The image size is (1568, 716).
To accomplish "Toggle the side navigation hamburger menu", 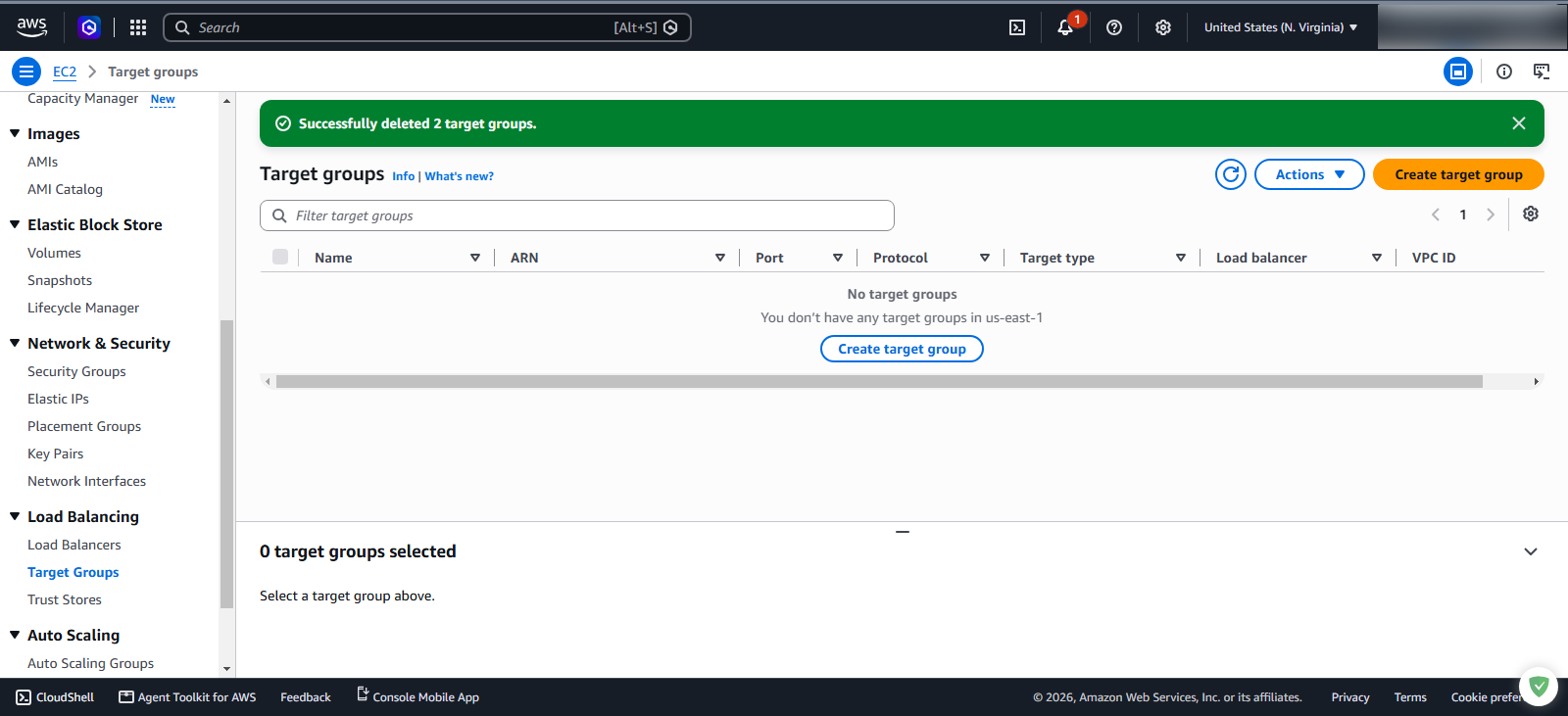I will click(x=26, y=72).
